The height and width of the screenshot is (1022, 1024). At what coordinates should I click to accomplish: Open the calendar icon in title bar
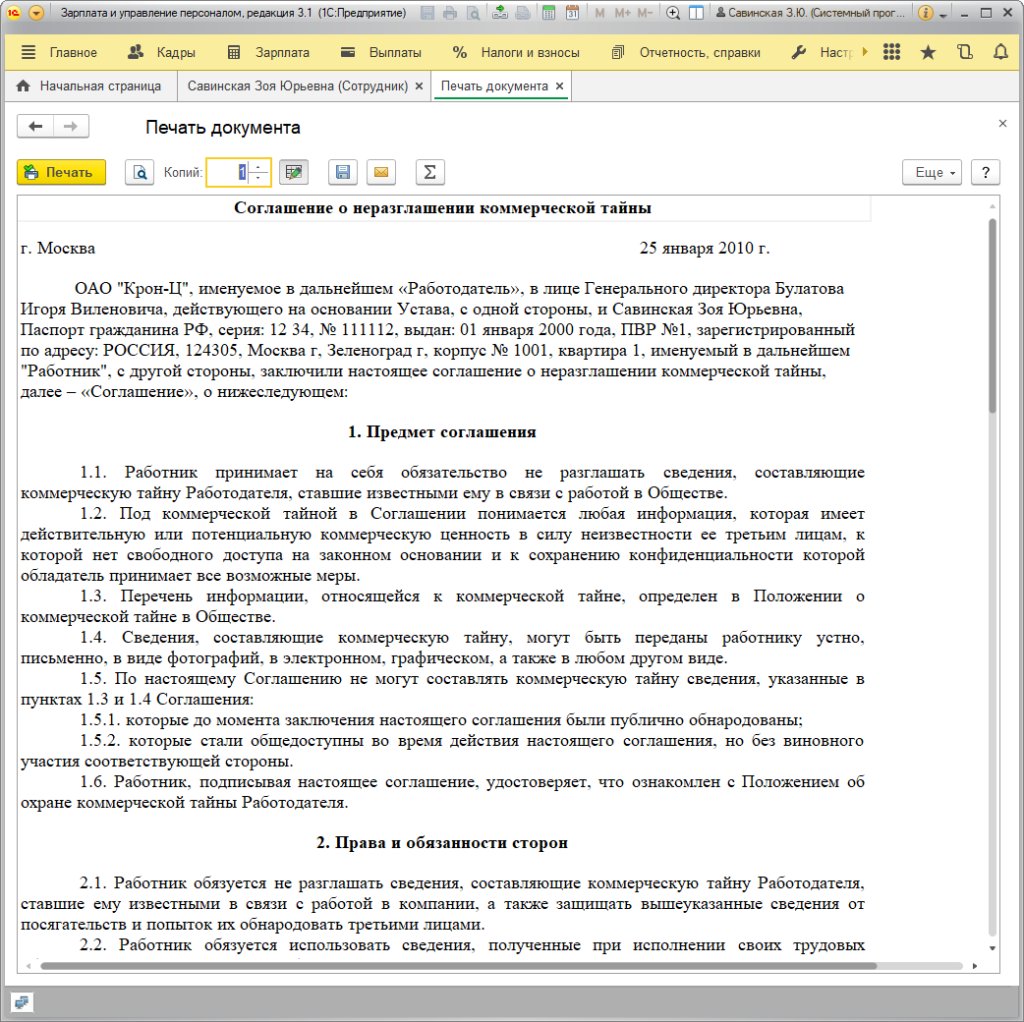pyautogui.click(x=572, y=13)
